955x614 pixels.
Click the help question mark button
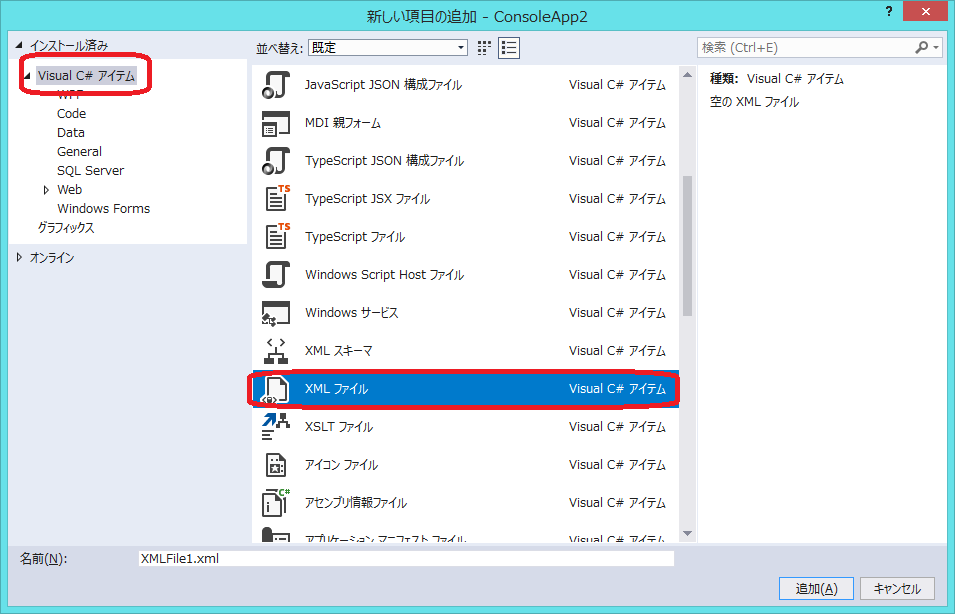[x=889, y=12]
